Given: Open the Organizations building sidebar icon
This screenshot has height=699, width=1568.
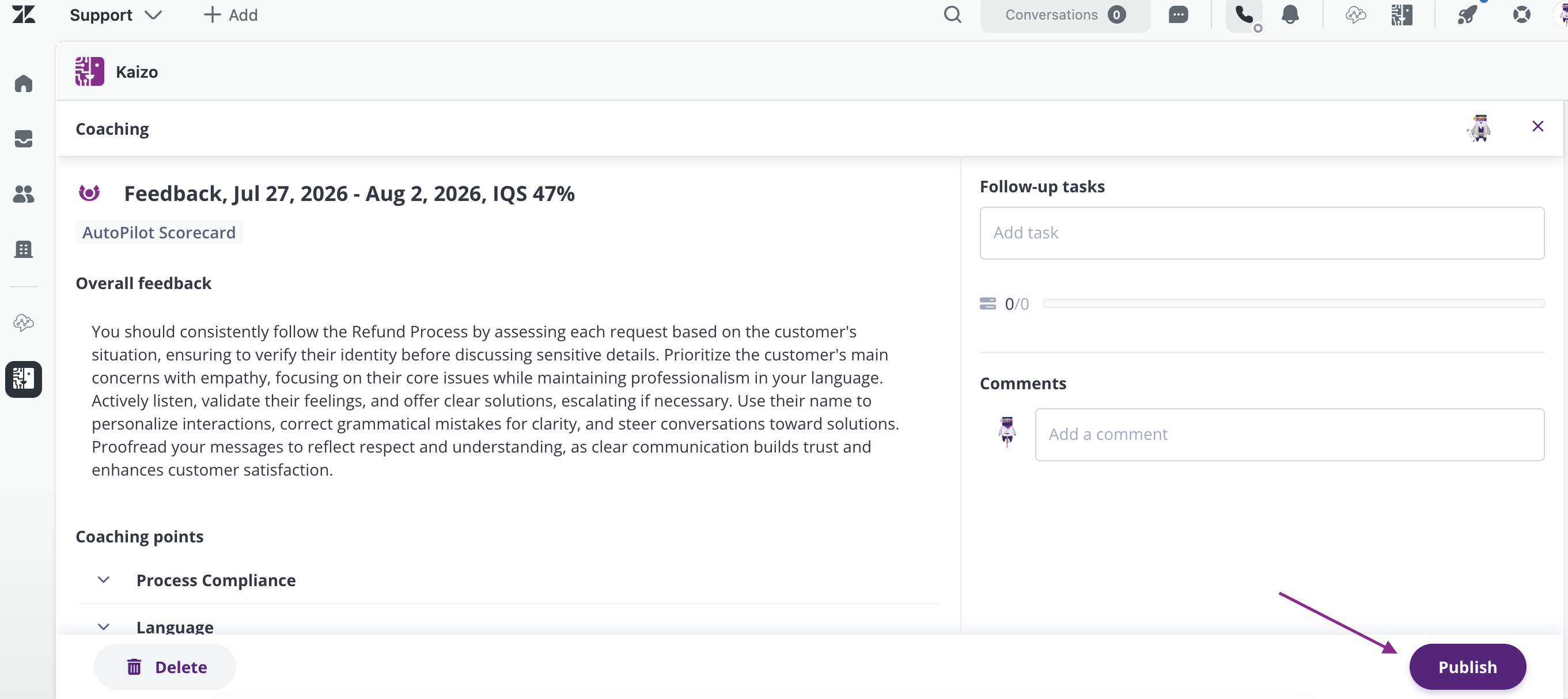Looking at the screenshot, I should [24, 249].
